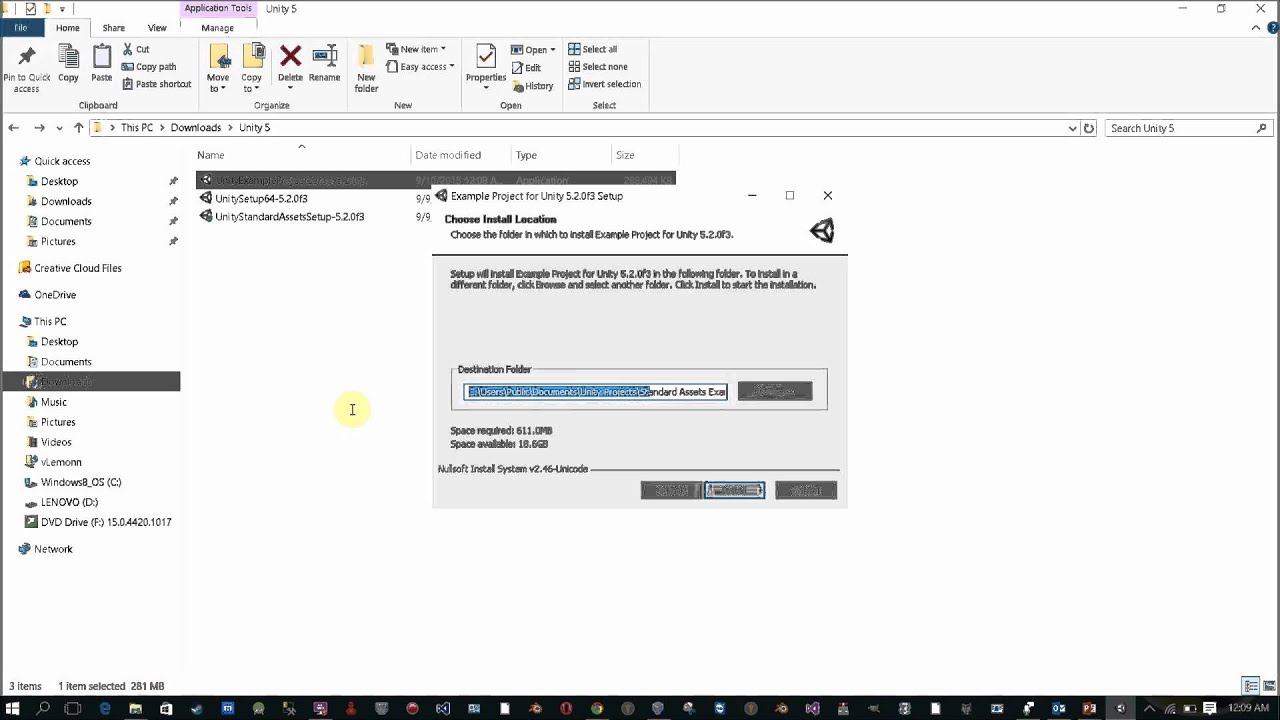The width and height of the screenshot is (1280, 720).
Task: Click the Copy icon in Clipboard group
Action: tap(68, 58)
